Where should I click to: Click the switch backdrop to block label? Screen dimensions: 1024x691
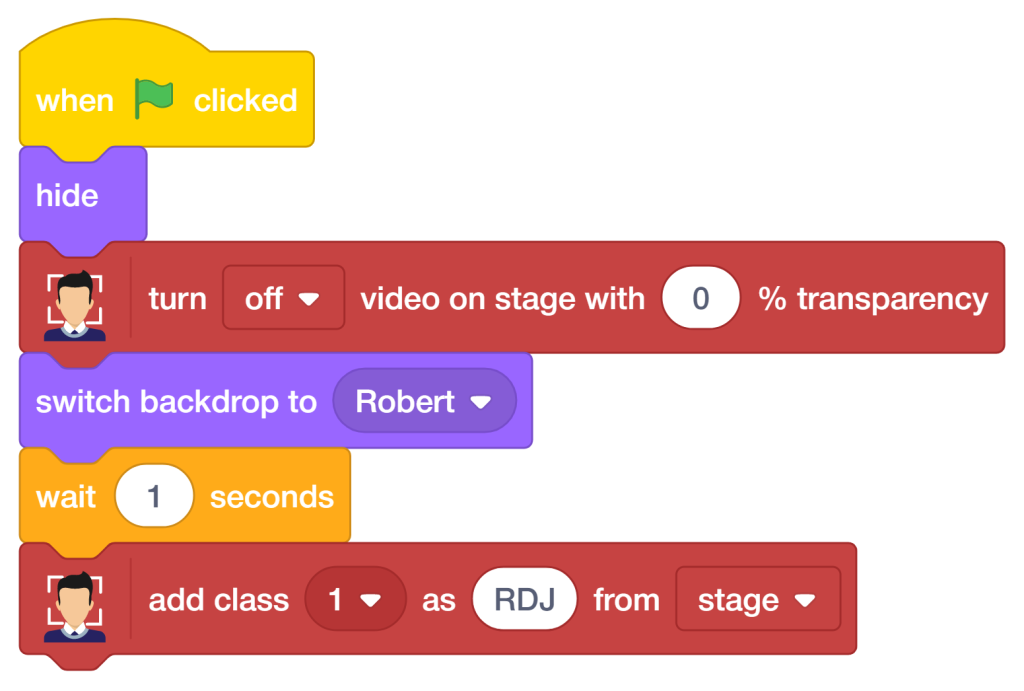(x=176, y=401)
